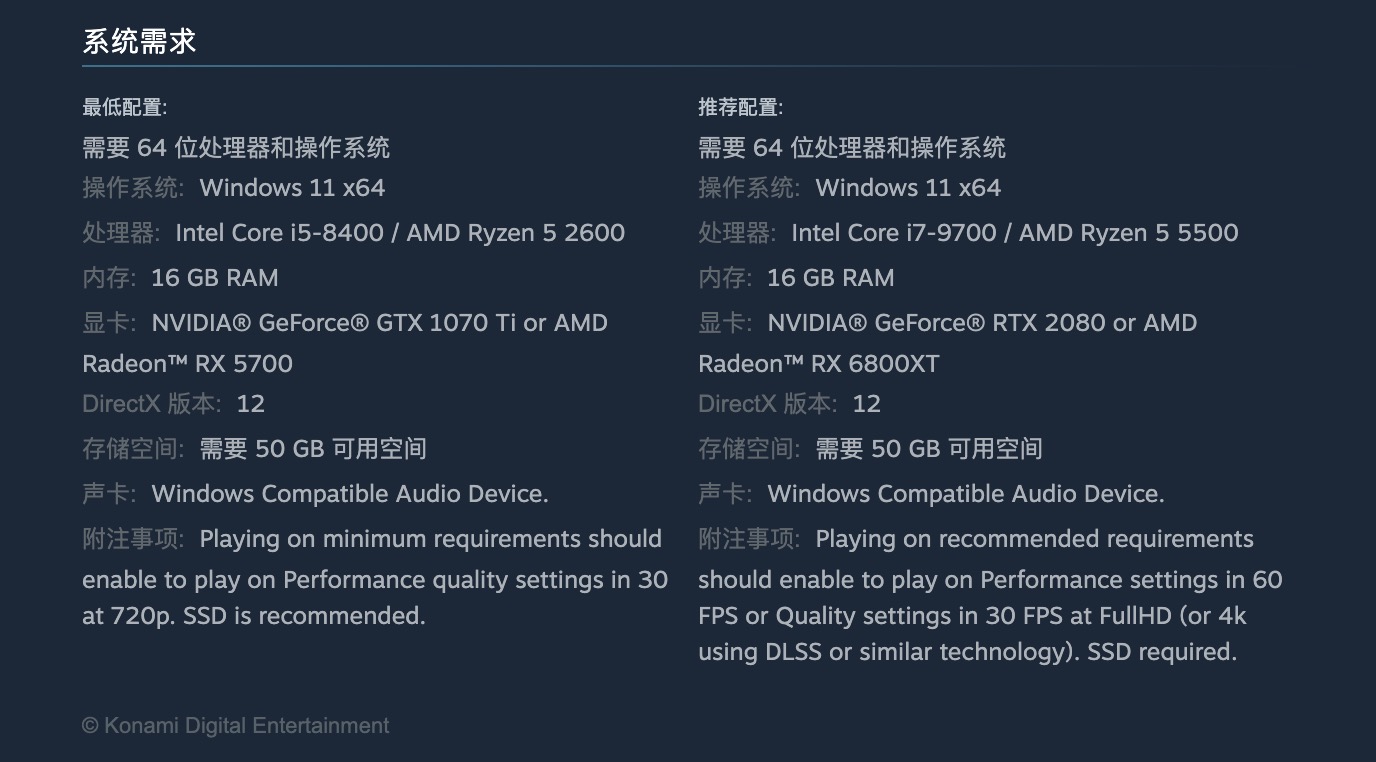1376x762 pixels.
Task: Click the 最低配置 label
Action: pyautogui.click(x=124, y=107)
